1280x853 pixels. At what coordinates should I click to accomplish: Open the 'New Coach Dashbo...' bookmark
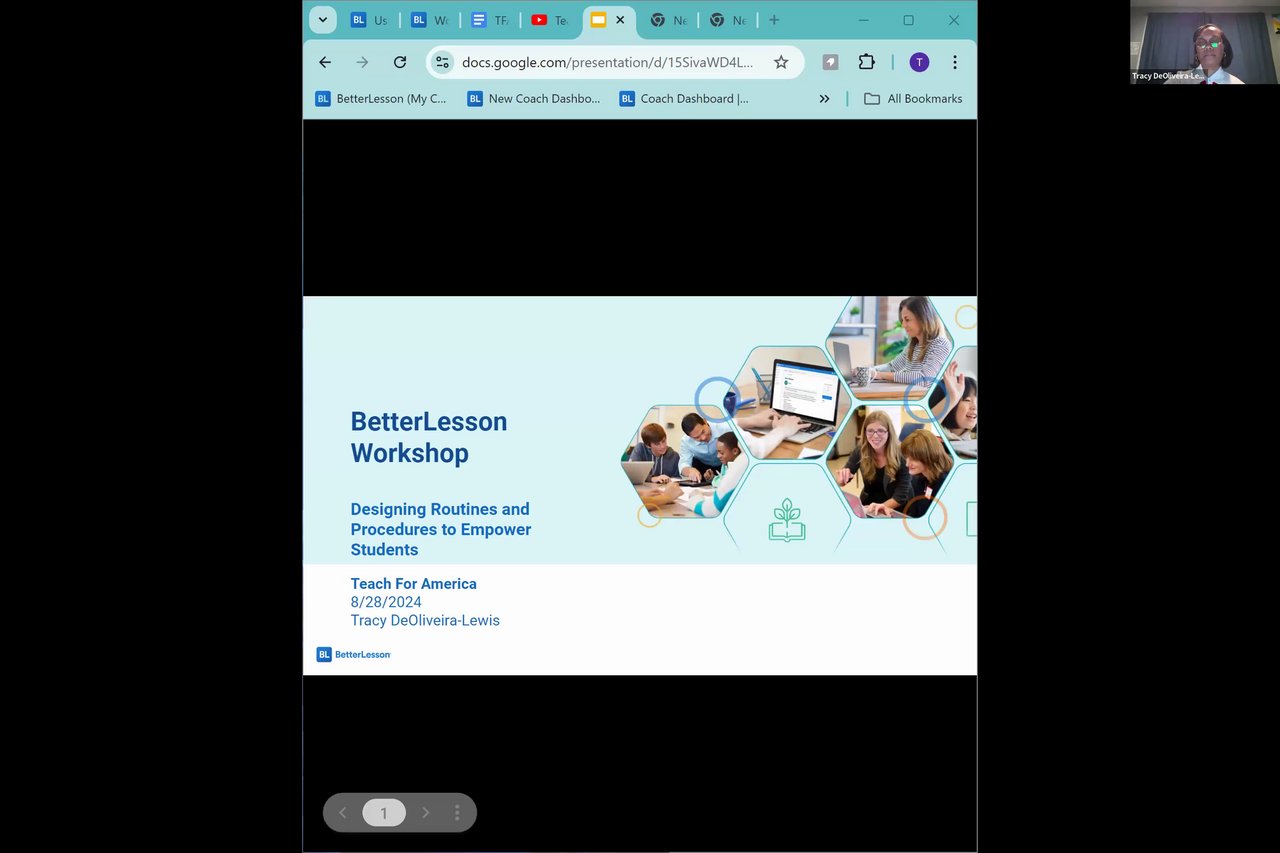click(x=534, y=99)
